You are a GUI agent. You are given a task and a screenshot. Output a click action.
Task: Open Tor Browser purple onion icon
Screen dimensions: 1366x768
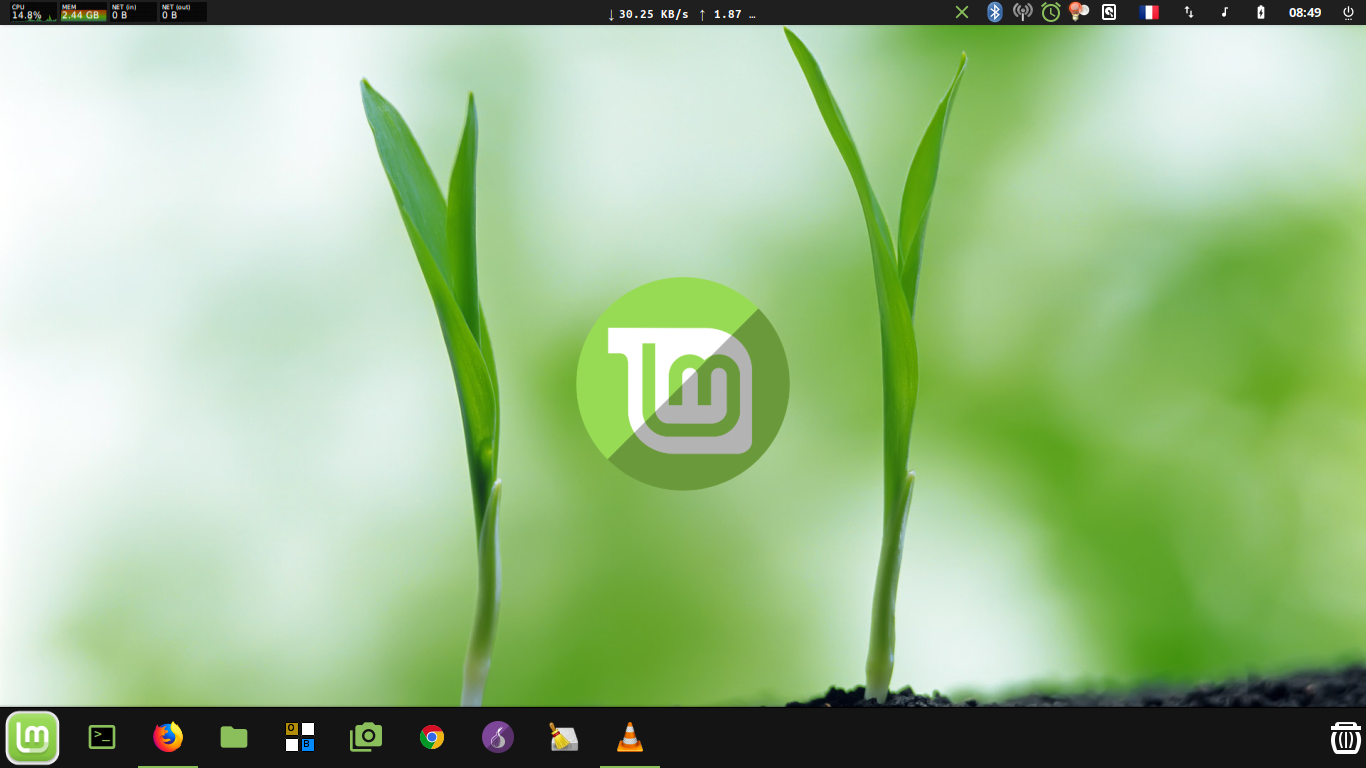[498, 738]
